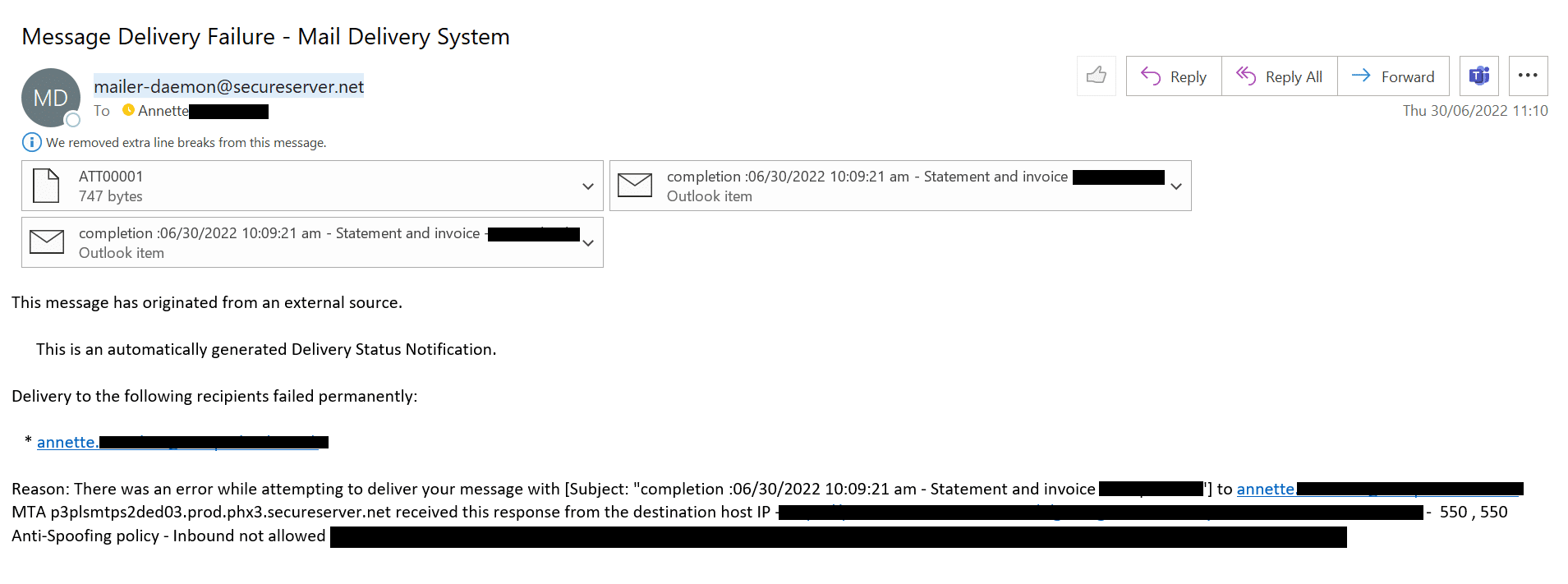Screen dimensions: 1568x584
Task: Forward this delivery failure message
Action: pyautogui.click(x=1393, y=76)
